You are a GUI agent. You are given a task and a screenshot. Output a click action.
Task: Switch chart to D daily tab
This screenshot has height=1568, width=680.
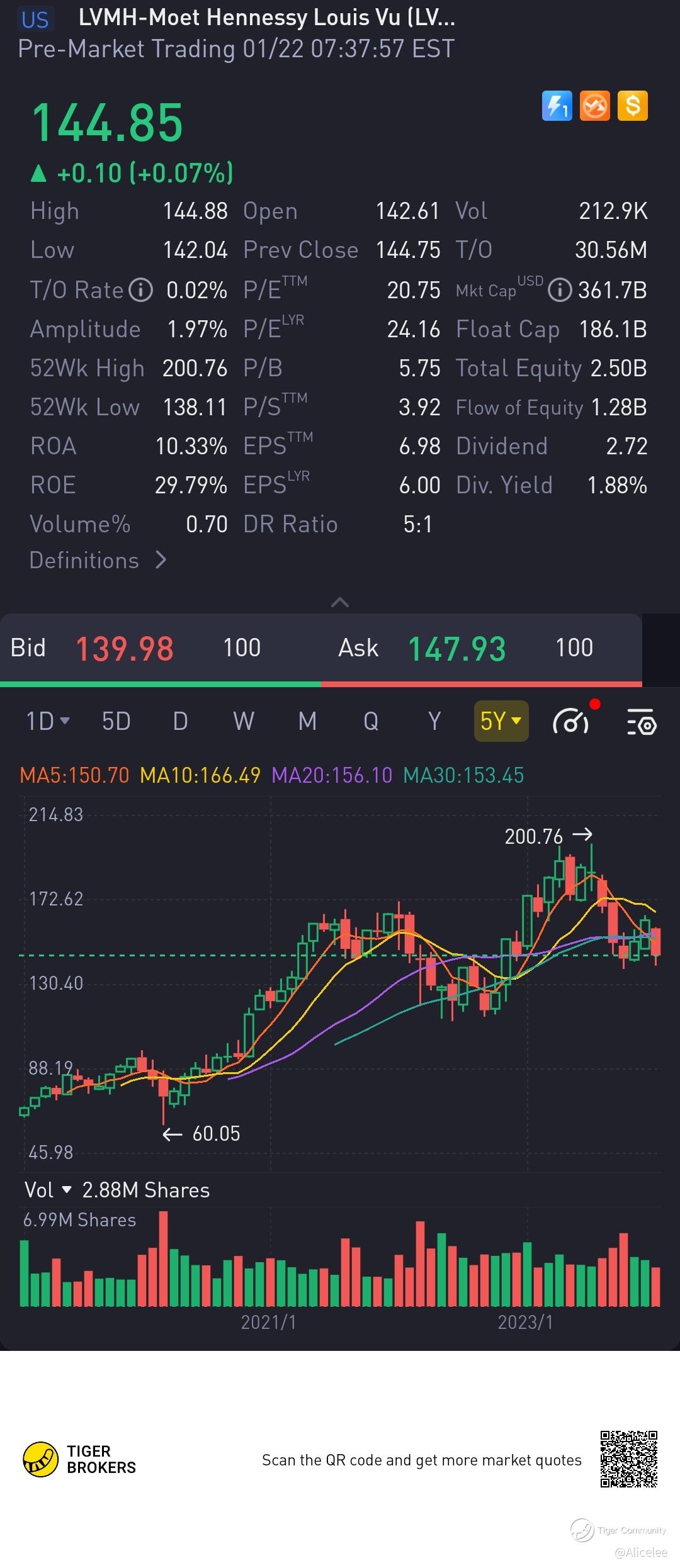(180, 721)
